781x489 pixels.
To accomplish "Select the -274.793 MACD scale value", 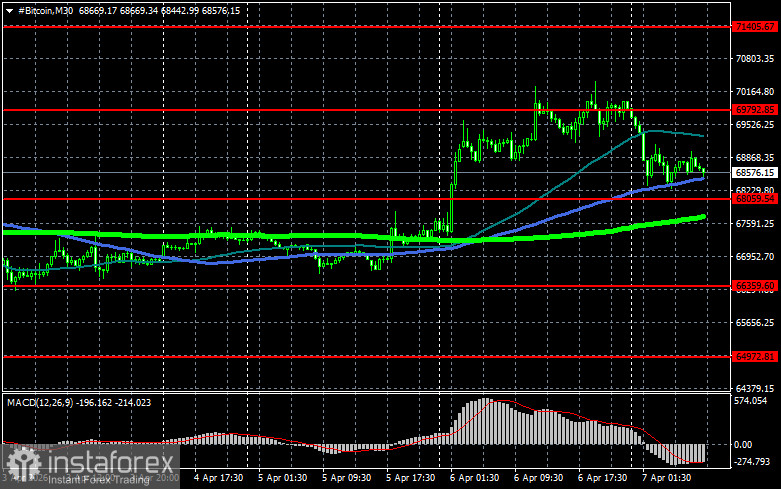I will 752,462.
